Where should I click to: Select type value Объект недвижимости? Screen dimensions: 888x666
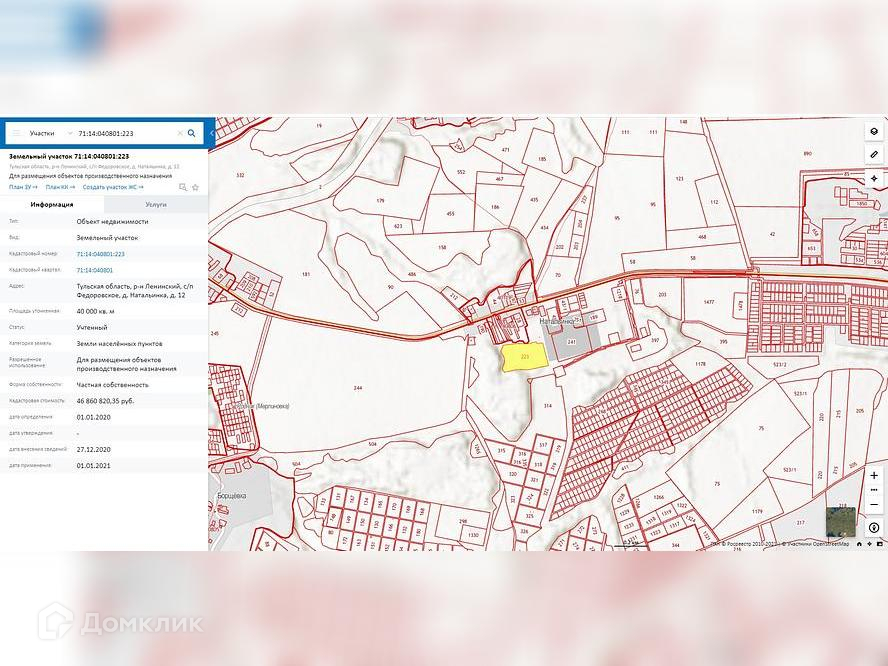(112, 221)
